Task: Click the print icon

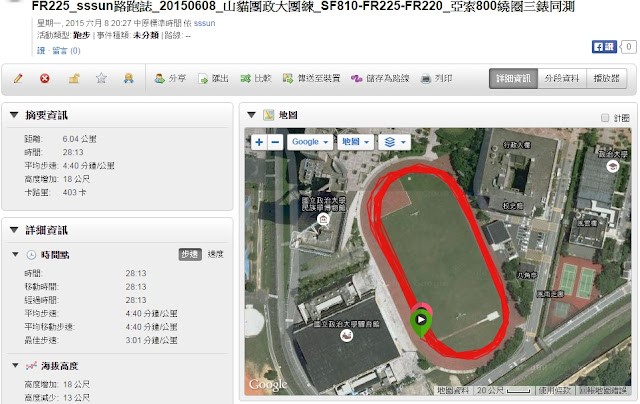Action: 426,78
